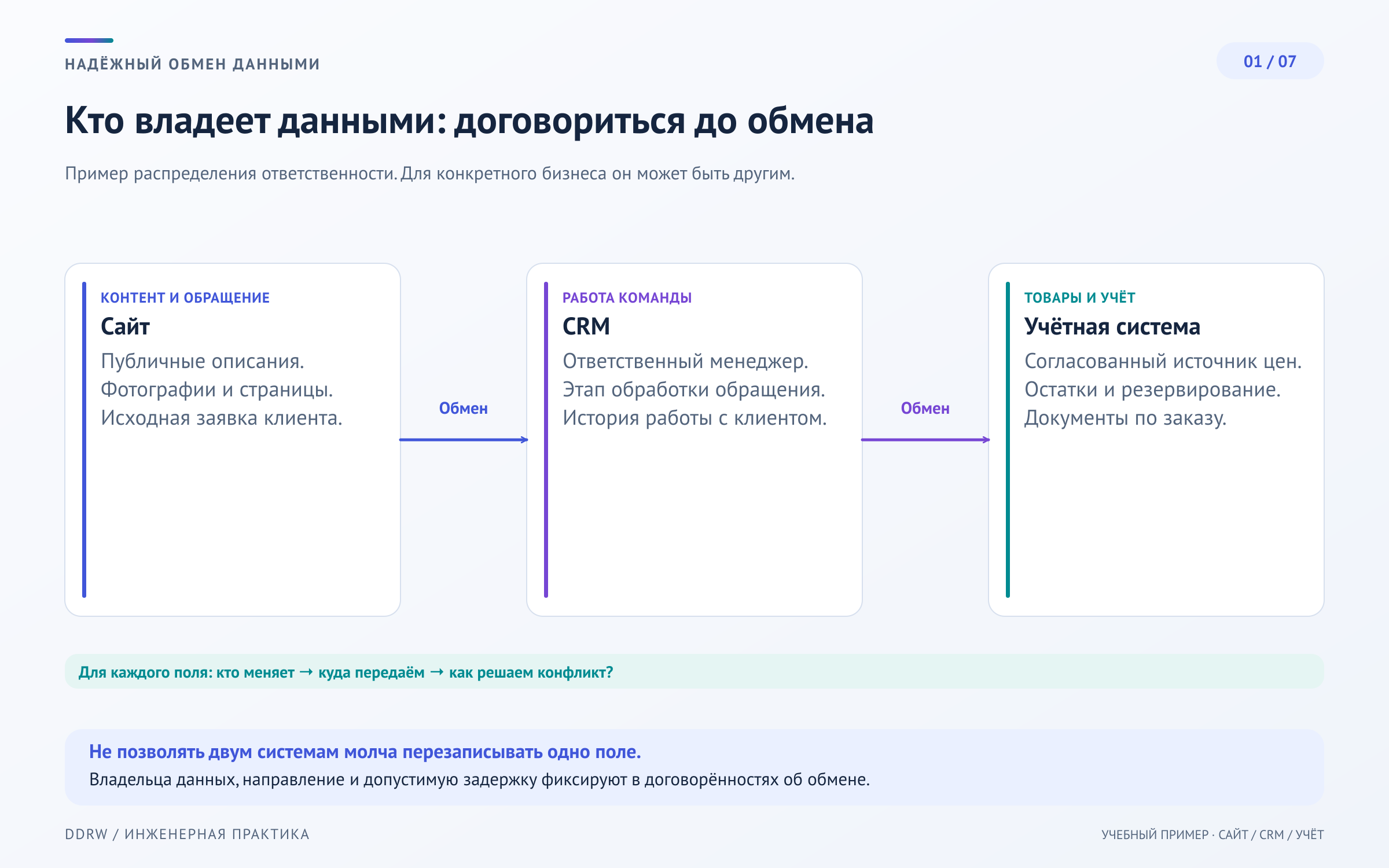Screen dimensions: 1389x868
Task: Select the heading 'Кто владеет данными: договориться до обмена'
Action: [x=469, y=120]
